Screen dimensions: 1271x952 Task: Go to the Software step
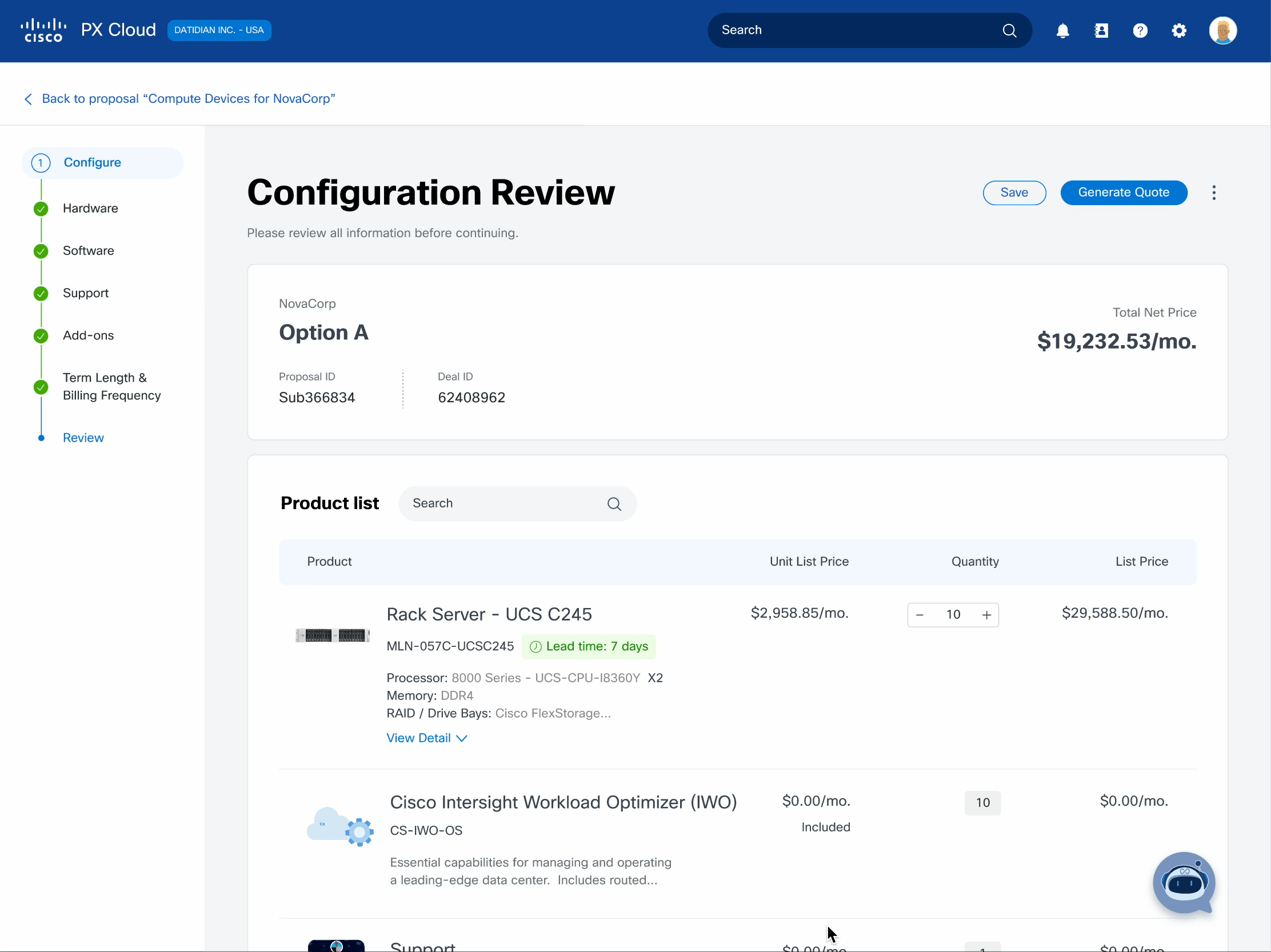[x=89, y=251]
